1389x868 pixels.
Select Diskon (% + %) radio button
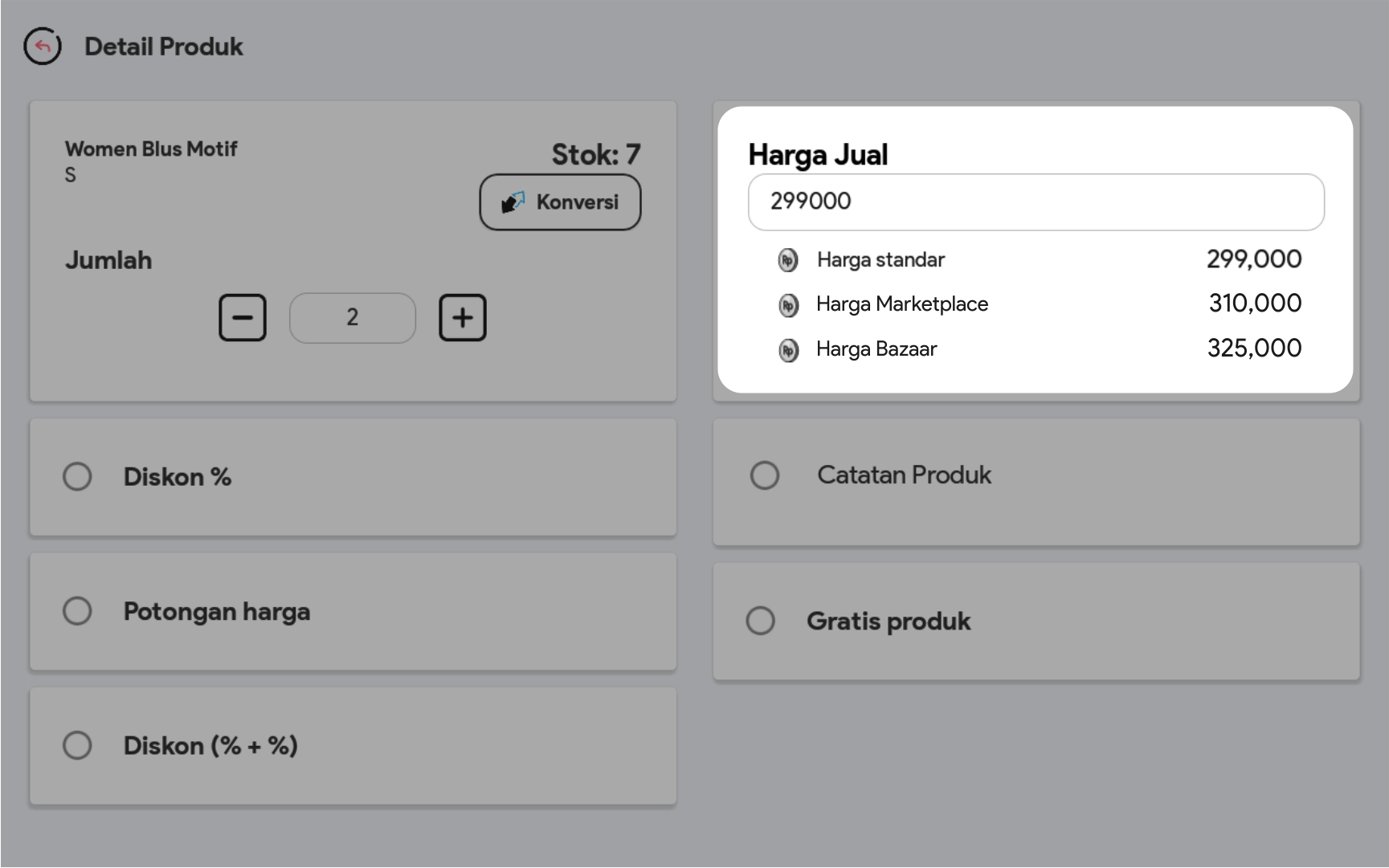(x=77, y=745)
